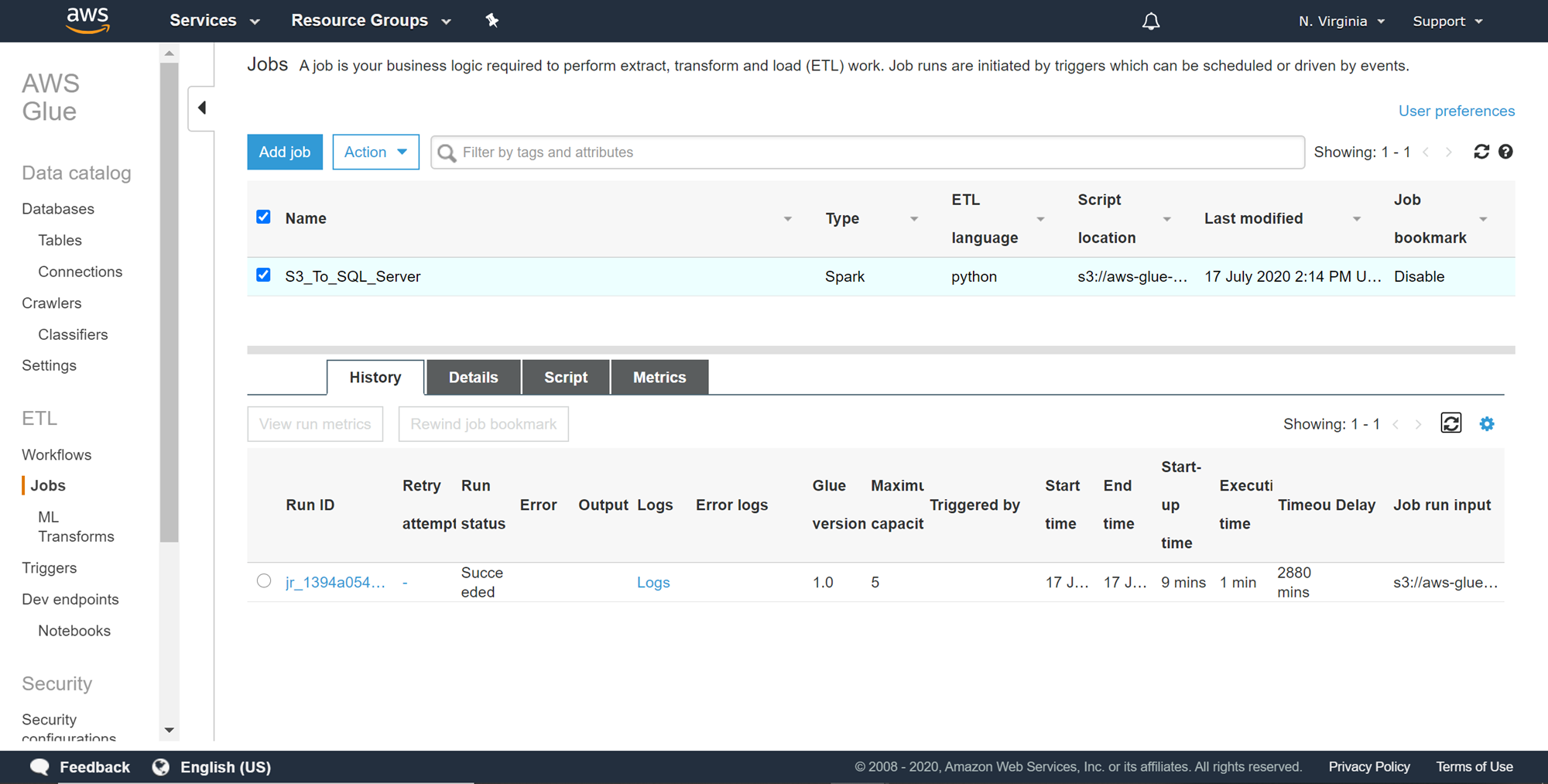Uncheck the S3_To_SQL_Server job checkbox

click(x=263, y=276)
